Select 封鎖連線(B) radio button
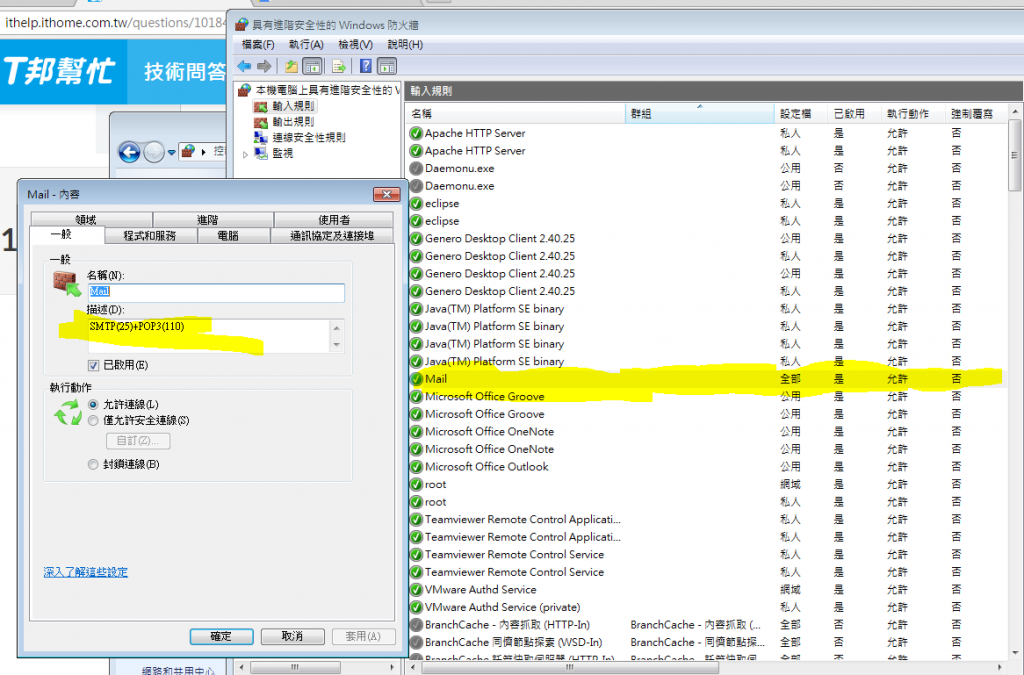This screenshot has width=1024, height=675. 93,464
